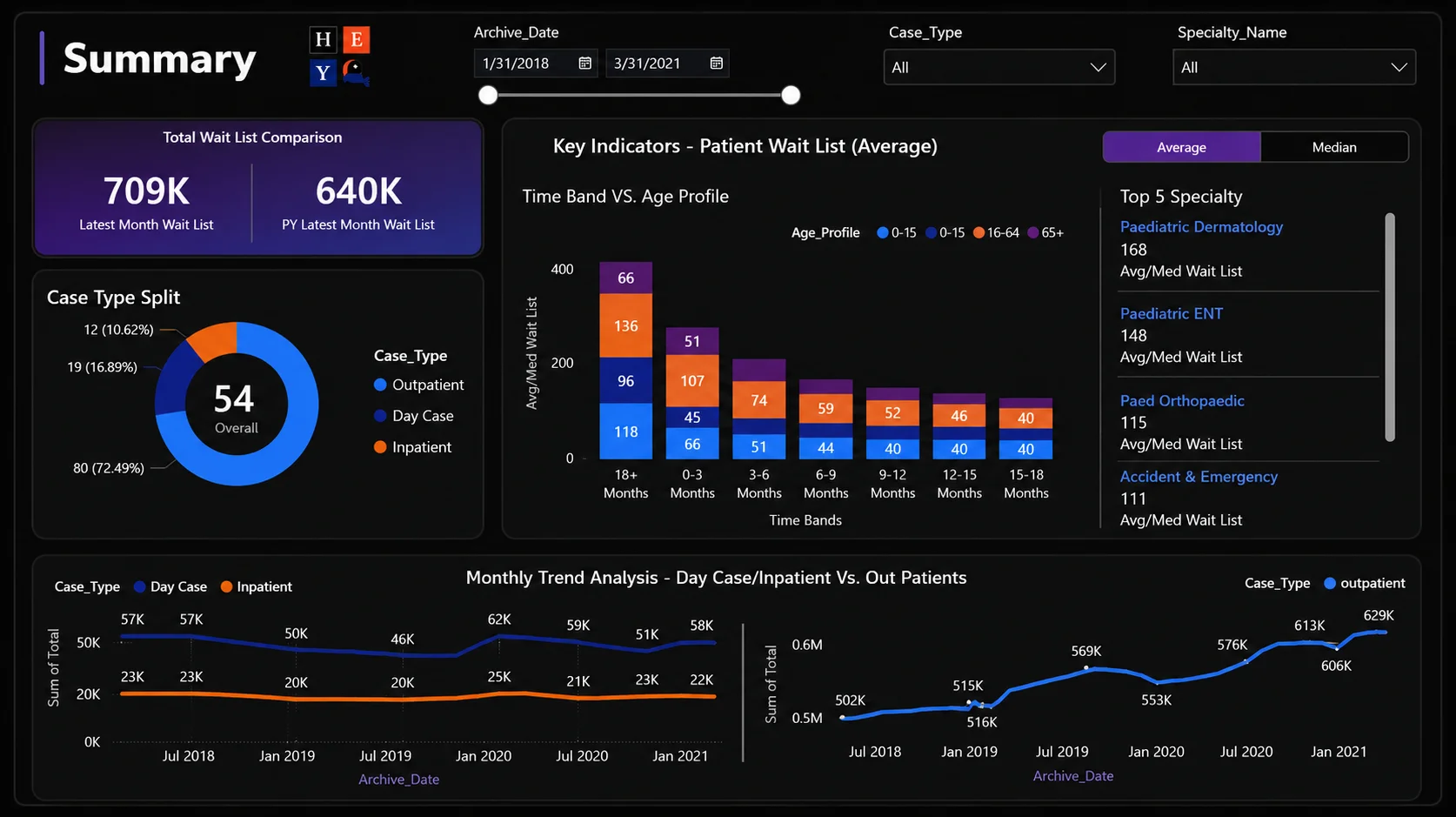The image size is (1456, 817).
Task: Select Day Case in donut legend
Action: tap(413, 416)
